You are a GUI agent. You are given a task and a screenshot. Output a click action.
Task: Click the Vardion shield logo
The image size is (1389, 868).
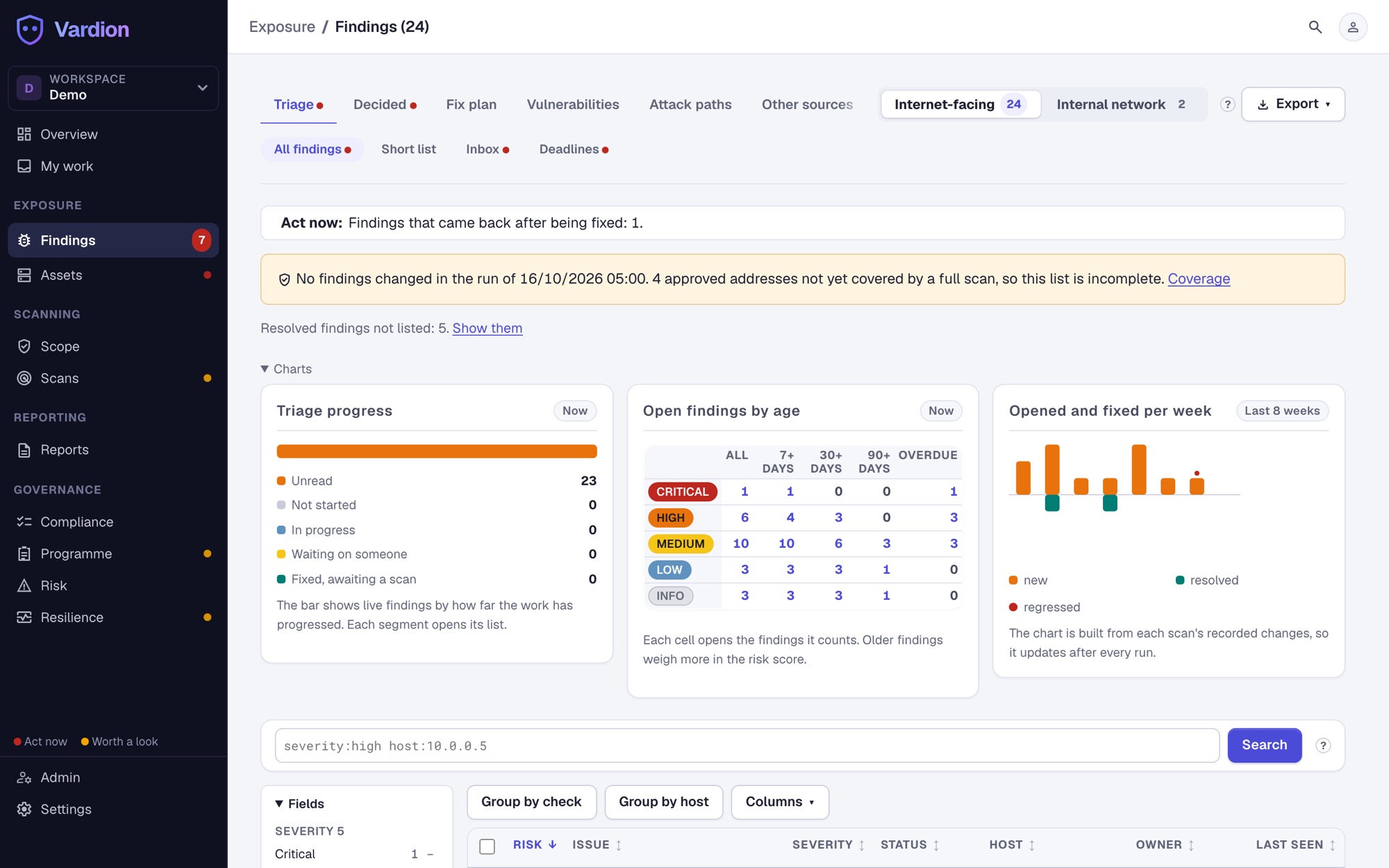(30, 29)
